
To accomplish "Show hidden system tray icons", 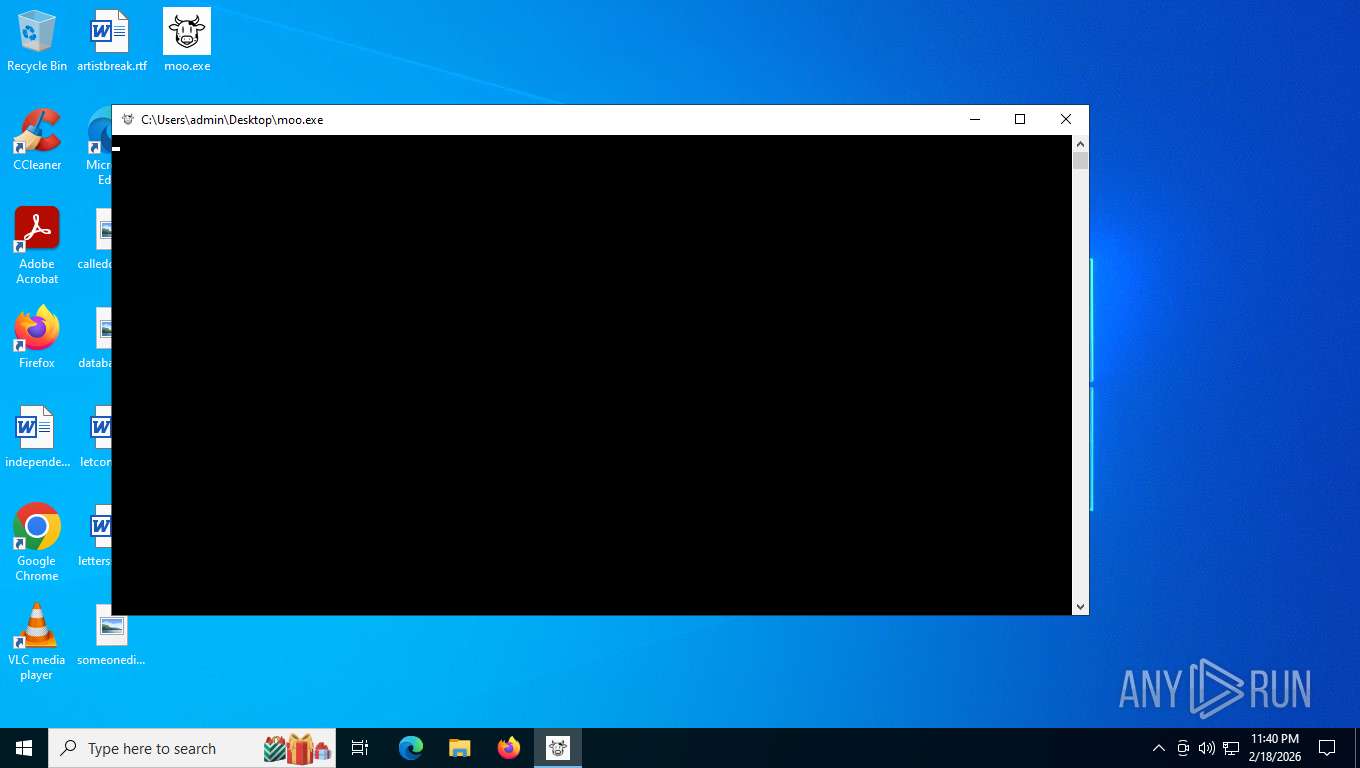I will tap(1159, 748).
